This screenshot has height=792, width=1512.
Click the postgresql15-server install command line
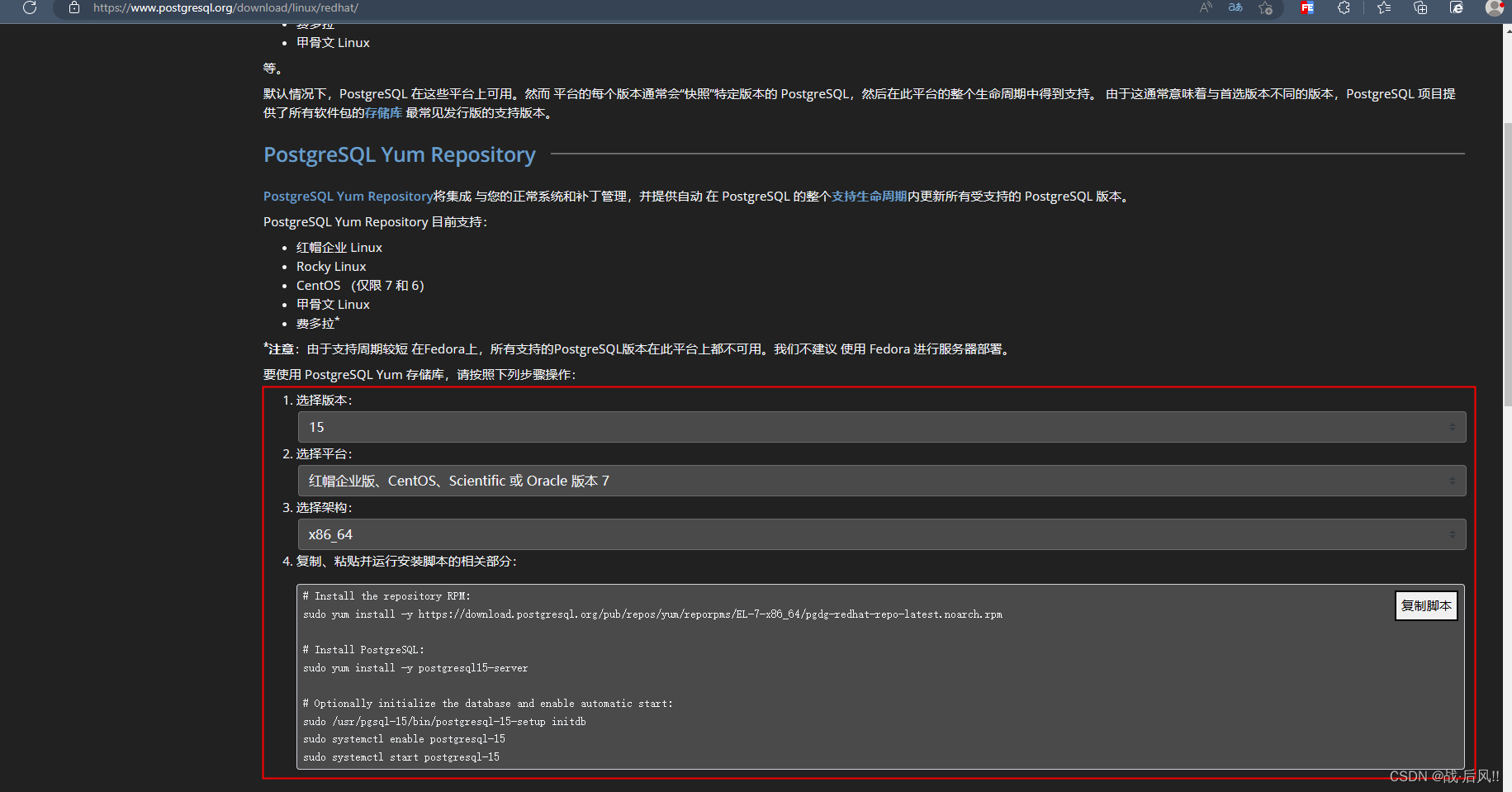click(x=415, y=668)
